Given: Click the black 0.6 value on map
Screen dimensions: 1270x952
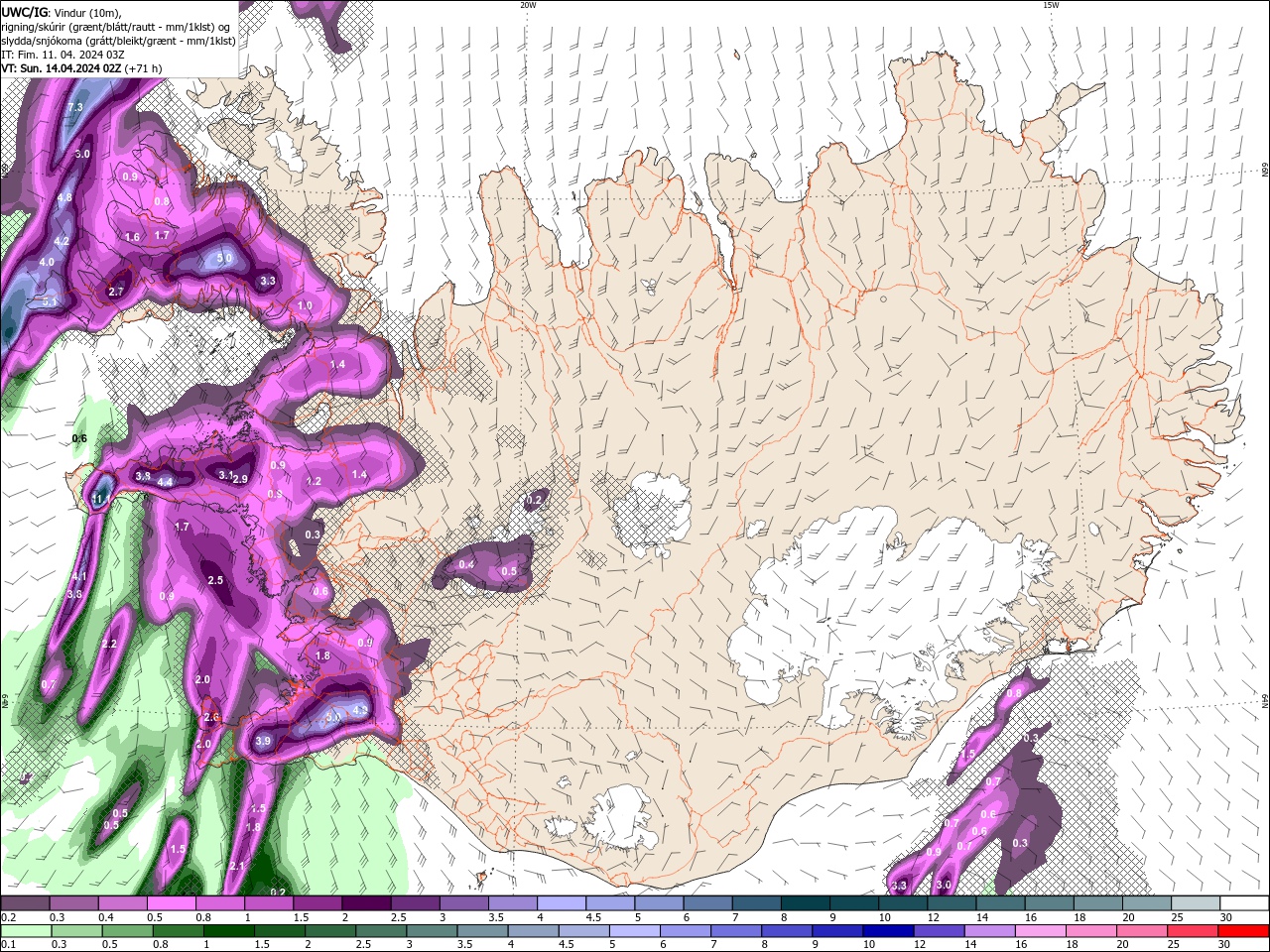Looking at the screenshot, I should click(x=79, y=438).
